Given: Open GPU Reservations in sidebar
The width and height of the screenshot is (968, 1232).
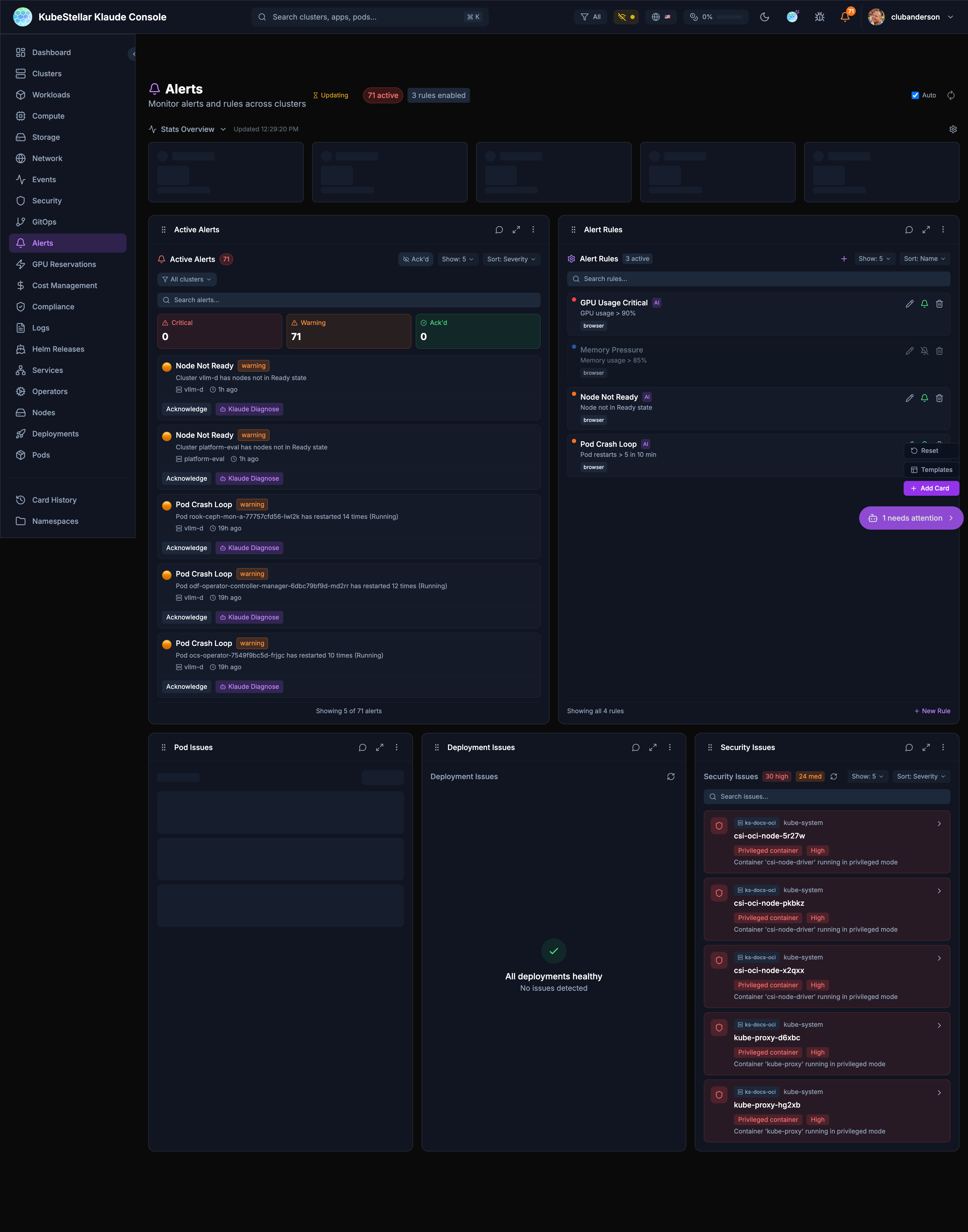Looking at the screenshot, I should 64,264.
